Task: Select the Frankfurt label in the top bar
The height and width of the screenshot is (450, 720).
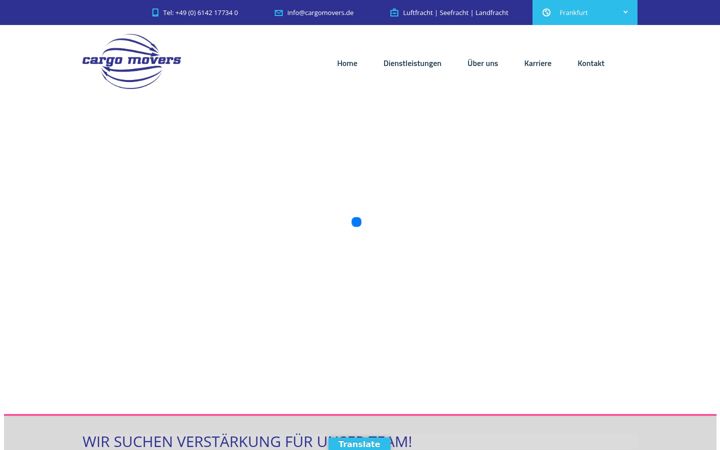Action: [574, 13]
